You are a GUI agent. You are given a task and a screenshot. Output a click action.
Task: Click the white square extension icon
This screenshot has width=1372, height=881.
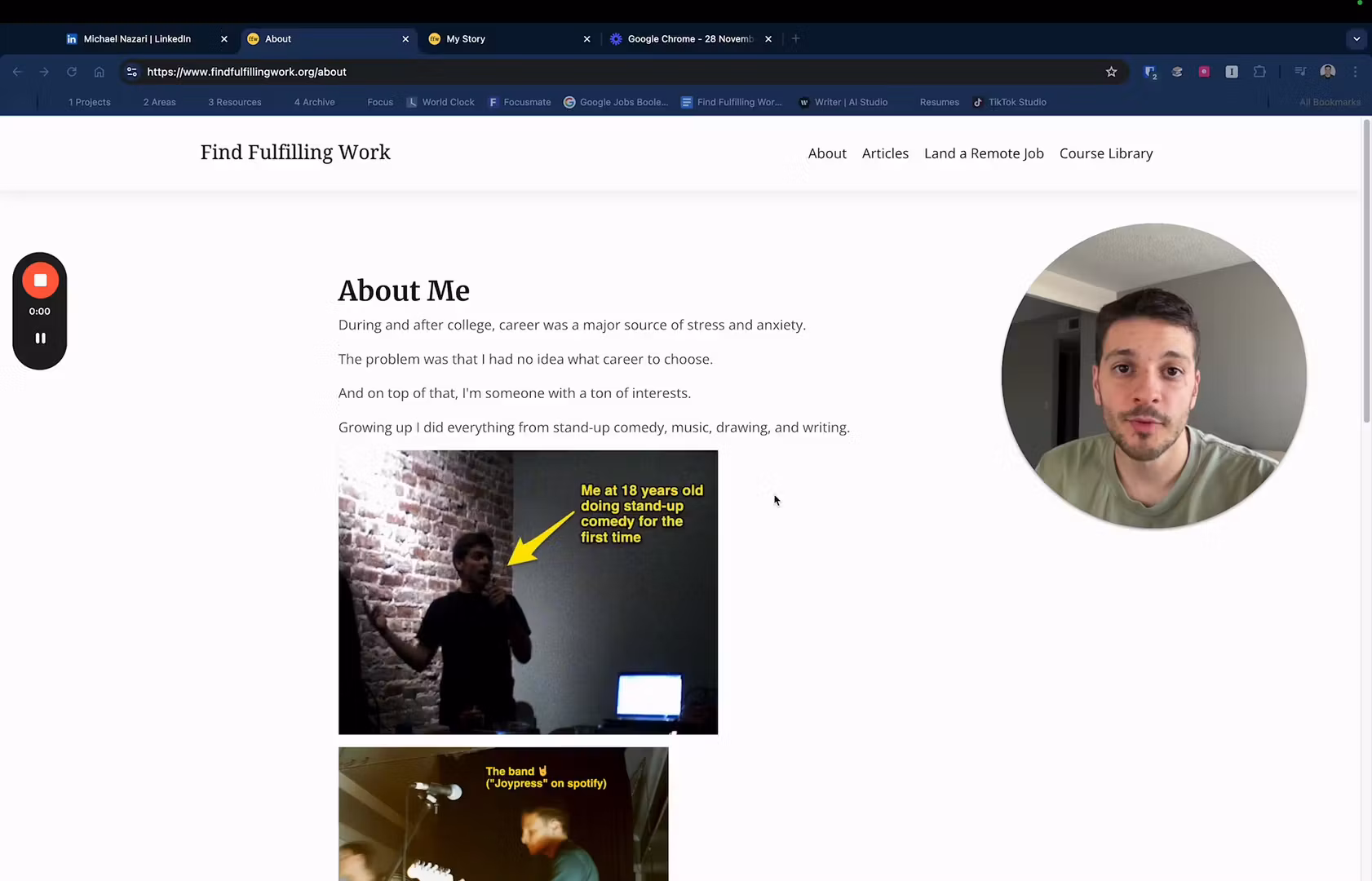click(1232, 72)
